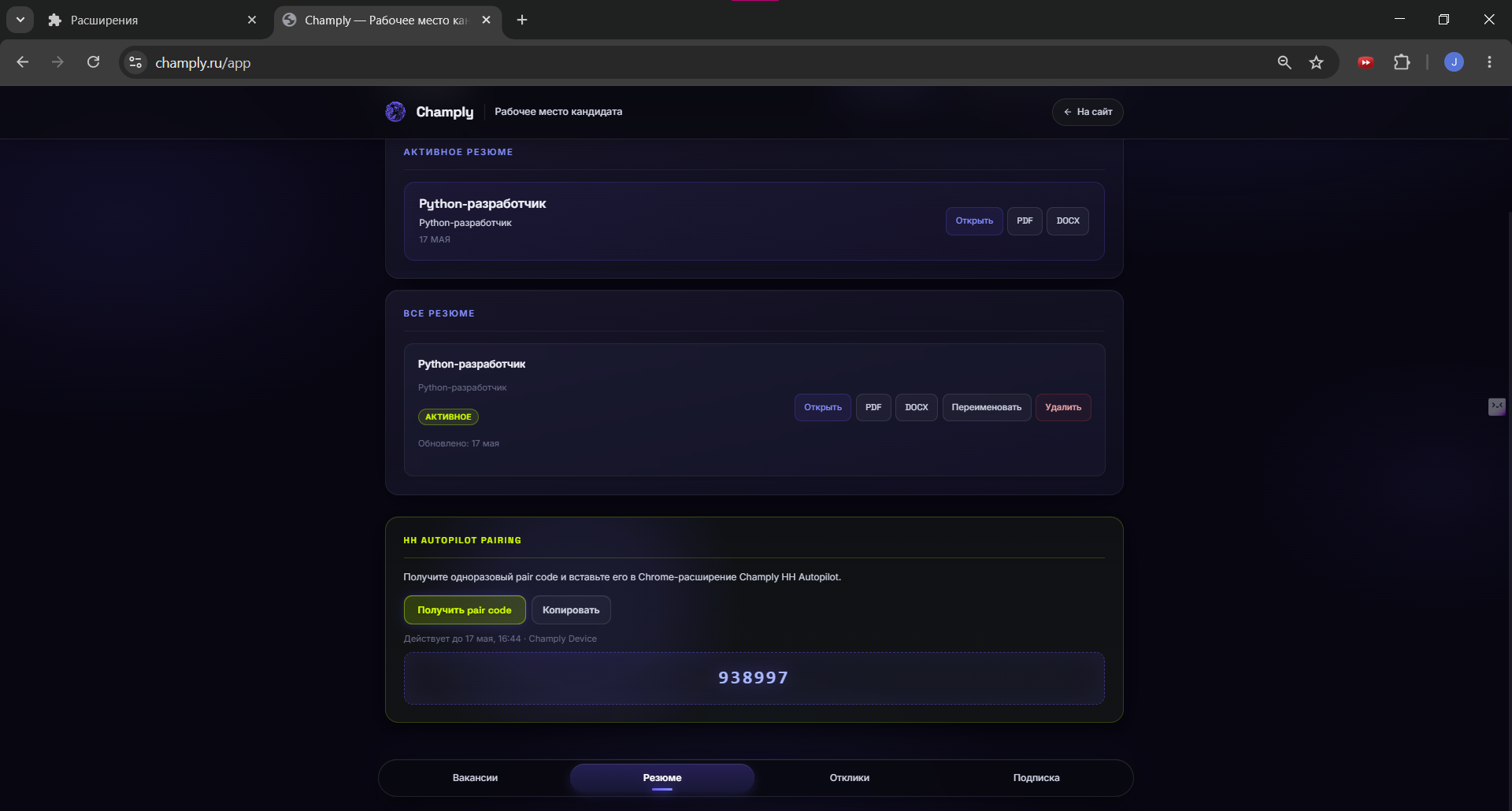The width and height of the screenshot is (1512, 811).
Task: Download active resume as DOCX
Action: click(x=1068, y=221)
